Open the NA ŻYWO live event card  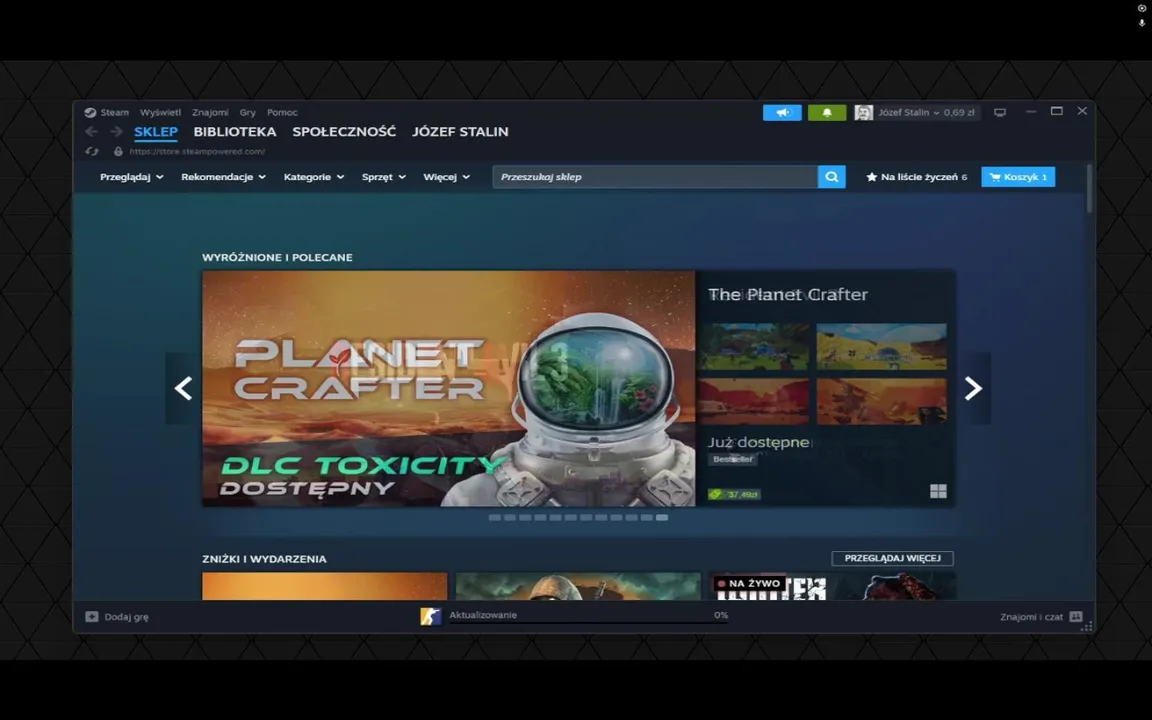pyautogui.click(x=832, y=586)
